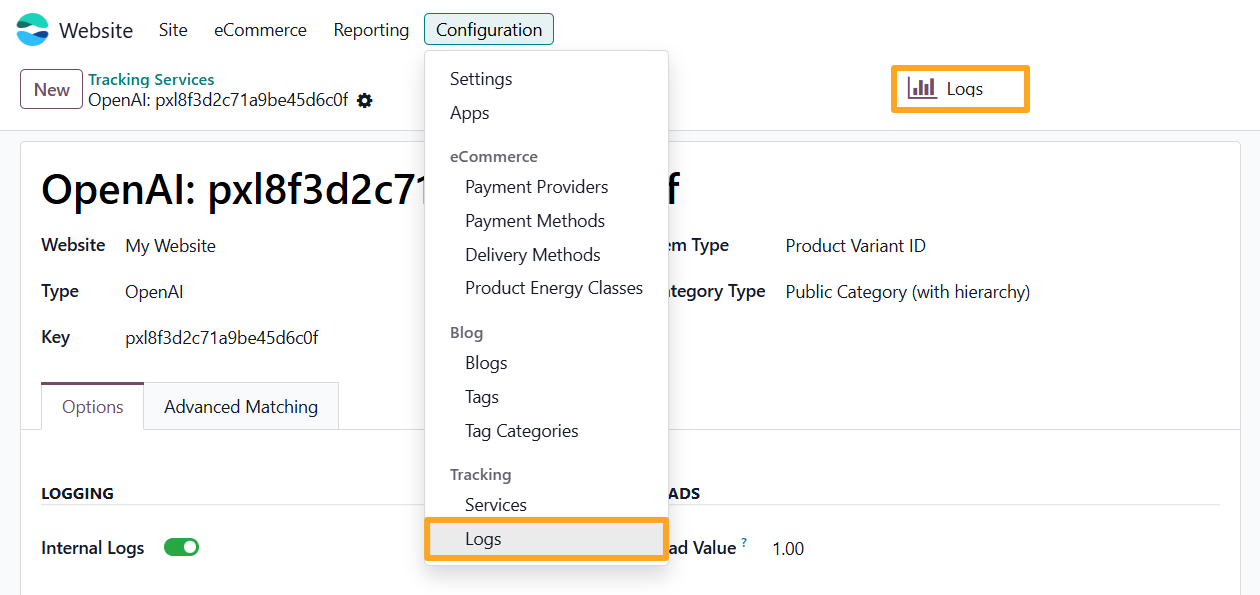Open Delivery Methods menu entry
The image size is (1260, 595).
coord(546,255)
